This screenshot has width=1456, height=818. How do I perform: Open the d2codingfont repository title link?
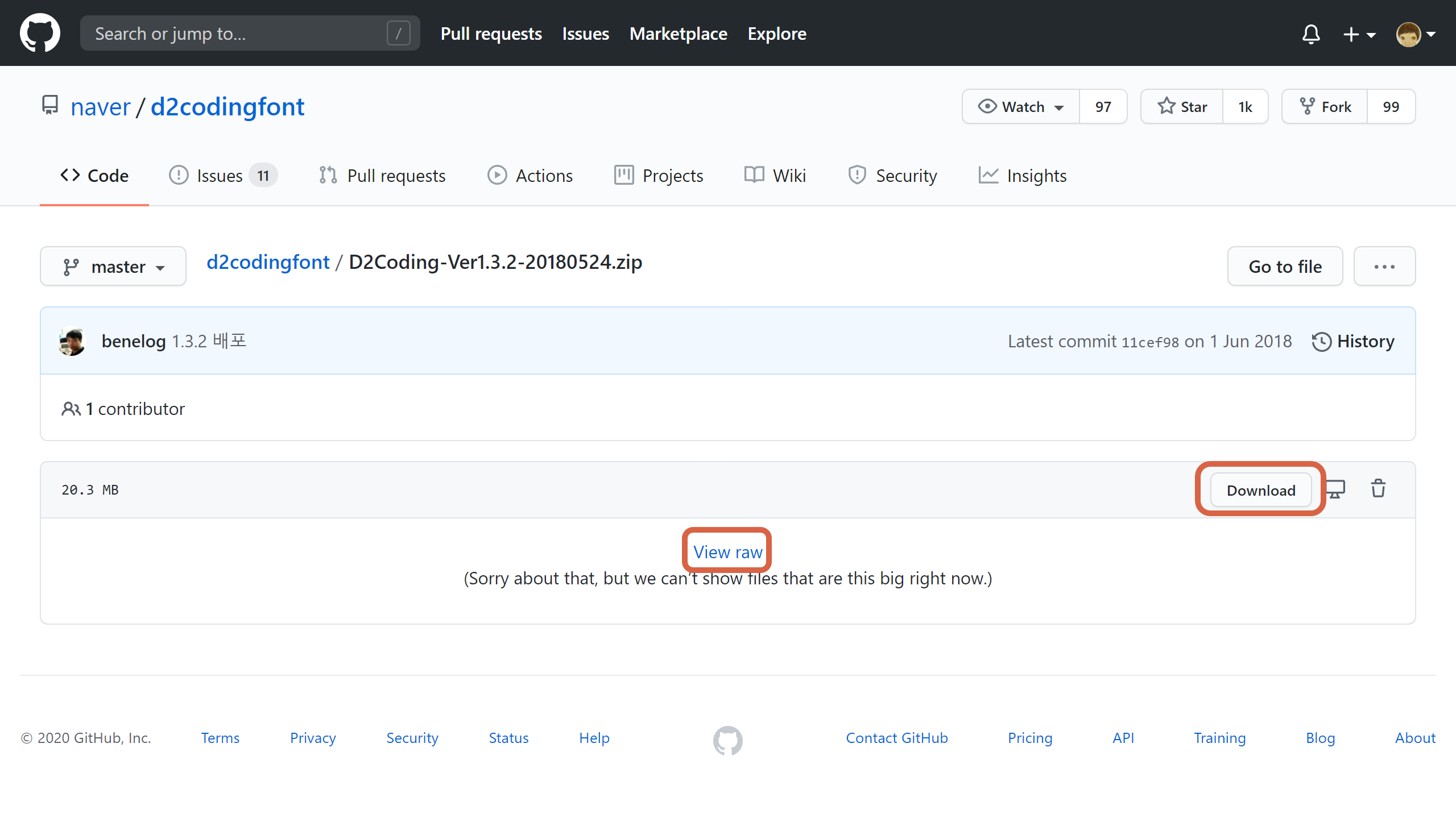click(x=227, y=107)
